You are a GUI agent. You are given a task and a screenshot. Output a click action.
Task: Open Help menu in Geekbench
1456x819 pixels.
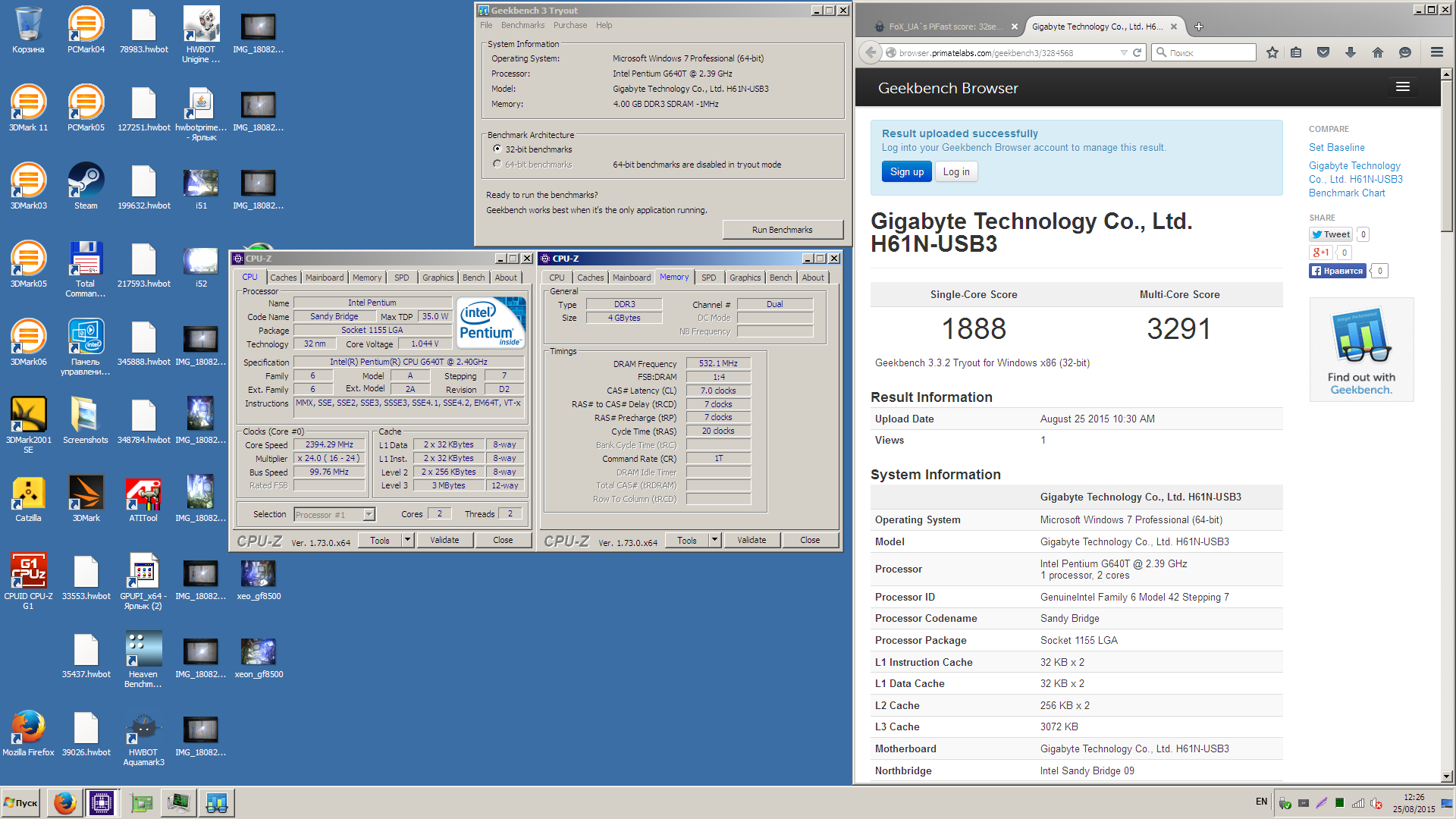coord(604,25)
